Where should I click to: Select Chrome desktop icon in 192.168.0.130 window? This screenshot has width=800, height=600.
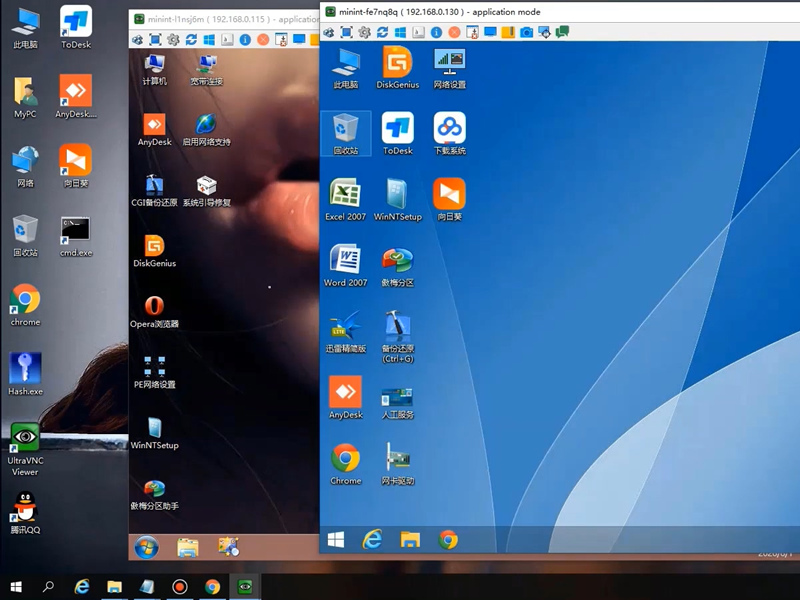pyautogui.click(x=345, y=463)
